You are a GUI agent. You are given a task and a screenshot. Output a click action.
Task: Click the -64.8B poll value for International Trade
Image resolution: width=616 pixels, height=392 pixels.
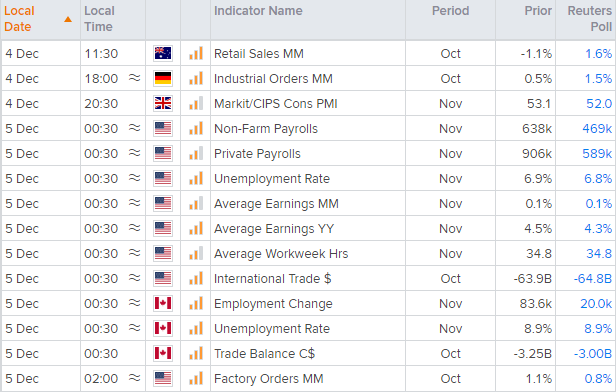(x=592, y=279)
